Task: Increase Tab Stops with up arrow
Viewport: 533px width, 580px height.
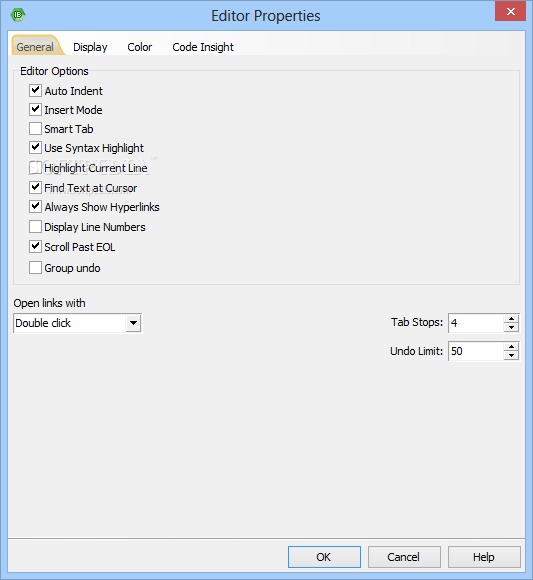Action: click(511, 318)
